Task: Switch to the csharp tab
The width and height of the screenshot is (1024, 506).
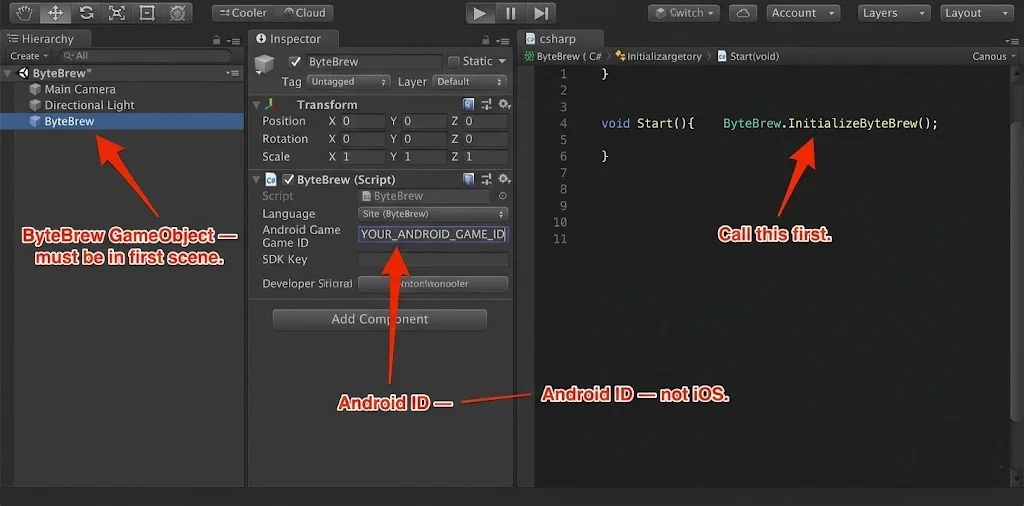Action: point(561,39)
